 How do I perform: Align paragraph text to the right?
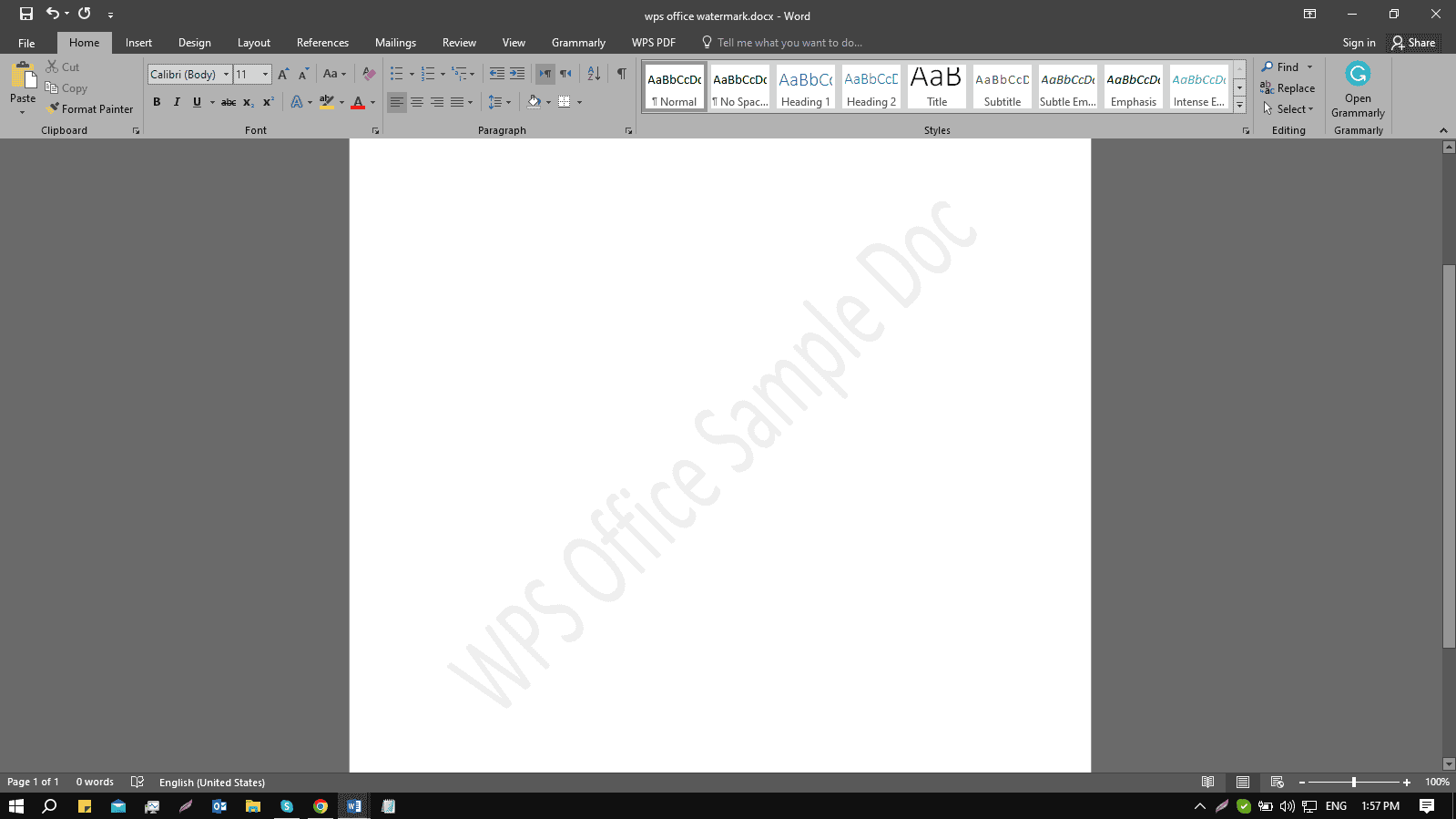click(437, 102)
